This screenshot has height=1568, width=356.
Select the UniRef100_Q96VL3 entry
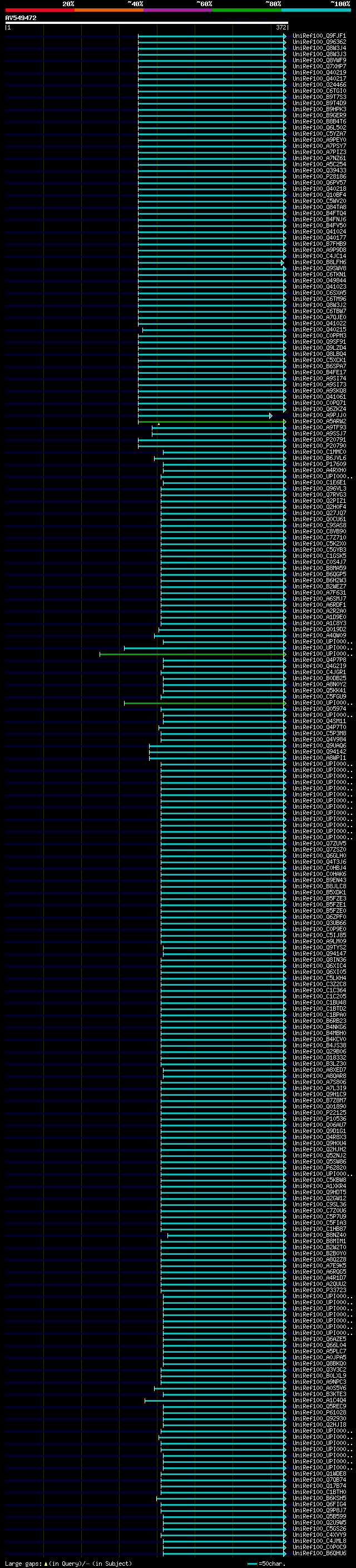319,488
